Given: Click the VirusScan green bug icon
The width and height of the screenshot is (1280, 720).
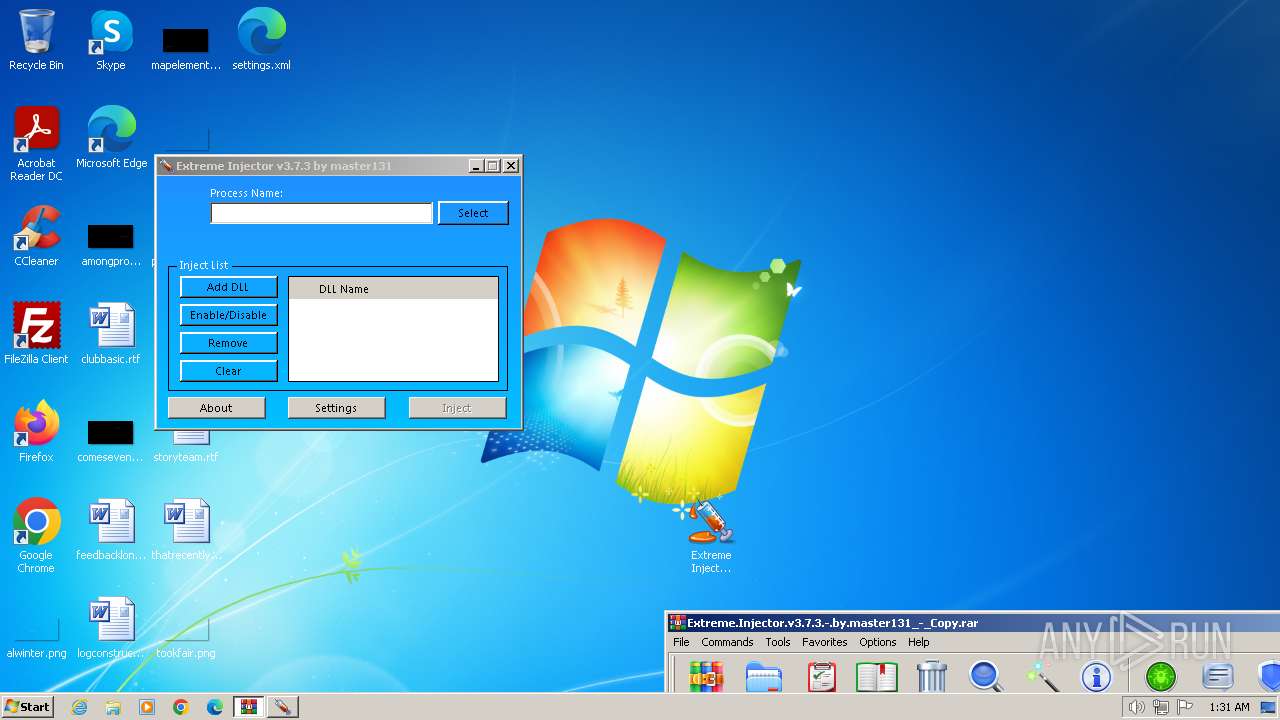Looking at the screenshot, I should (1161, 677).
